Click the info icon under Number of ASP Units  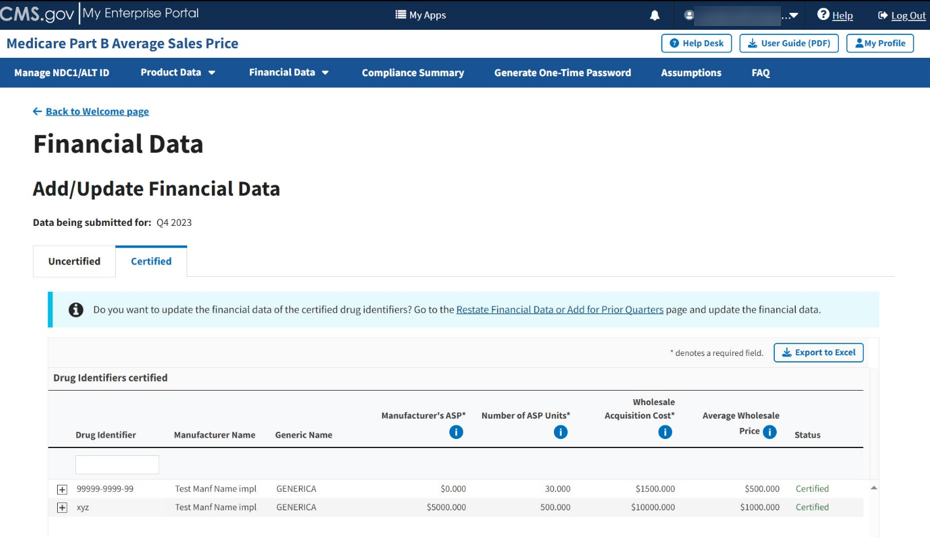coord(560,432)
